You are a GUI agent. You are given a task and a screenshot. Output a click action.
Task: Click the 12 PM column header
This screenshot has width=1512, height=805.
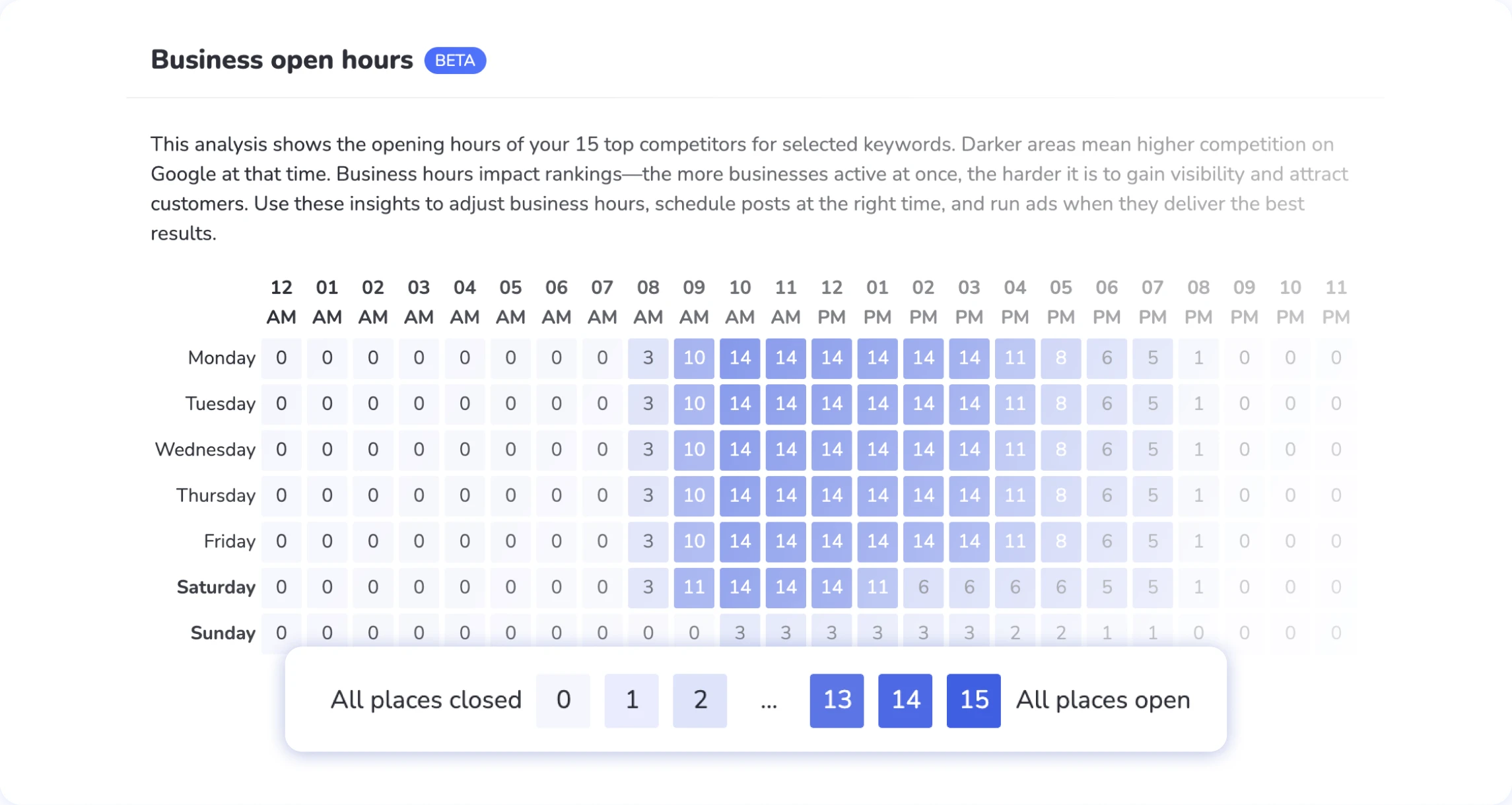coord(831,302)
